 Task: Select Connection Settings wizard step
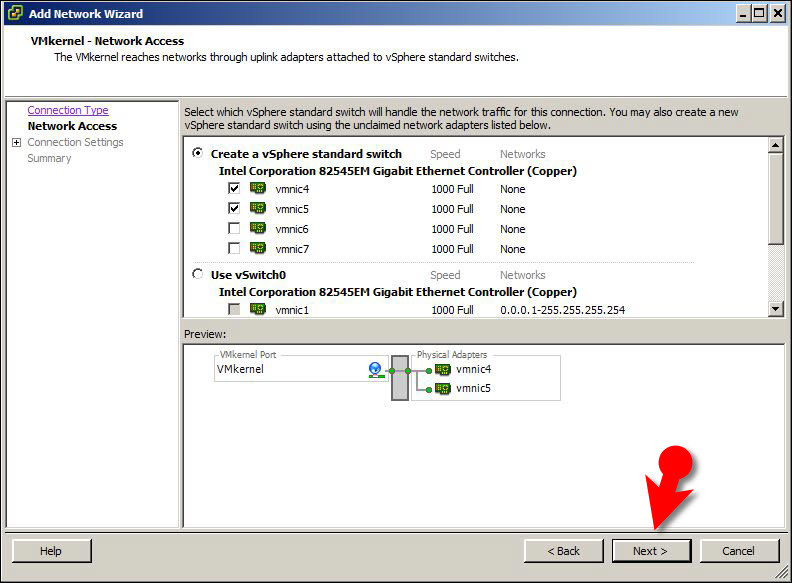[x=75, y=142]
